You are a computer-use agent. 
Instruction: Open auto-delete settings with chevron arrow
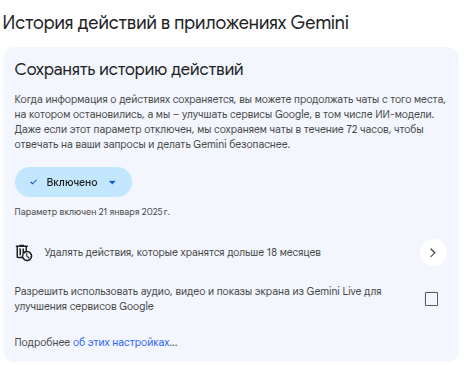(433, 252)
